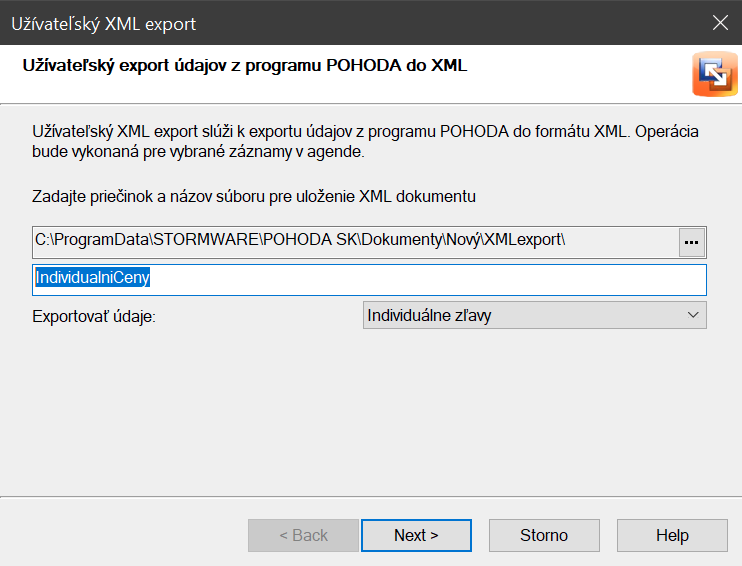
Task: Click the Zadajte priečinok a názov súboru label
Action: (x=253, y=196)
